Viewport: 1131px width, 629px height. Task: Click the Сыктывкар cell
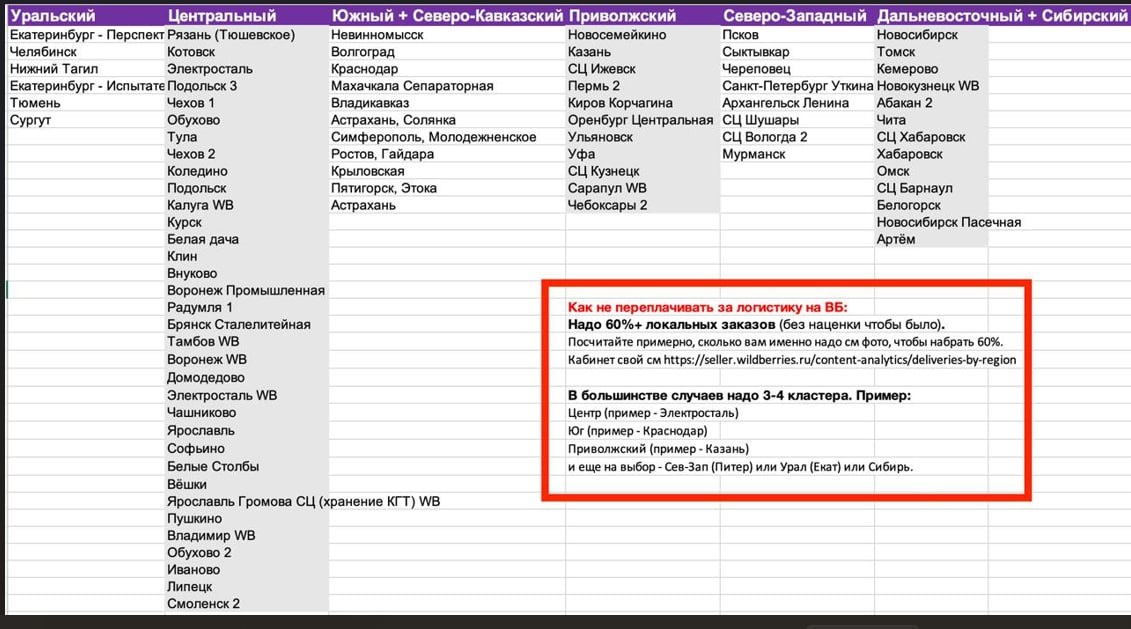pos(797,52)
